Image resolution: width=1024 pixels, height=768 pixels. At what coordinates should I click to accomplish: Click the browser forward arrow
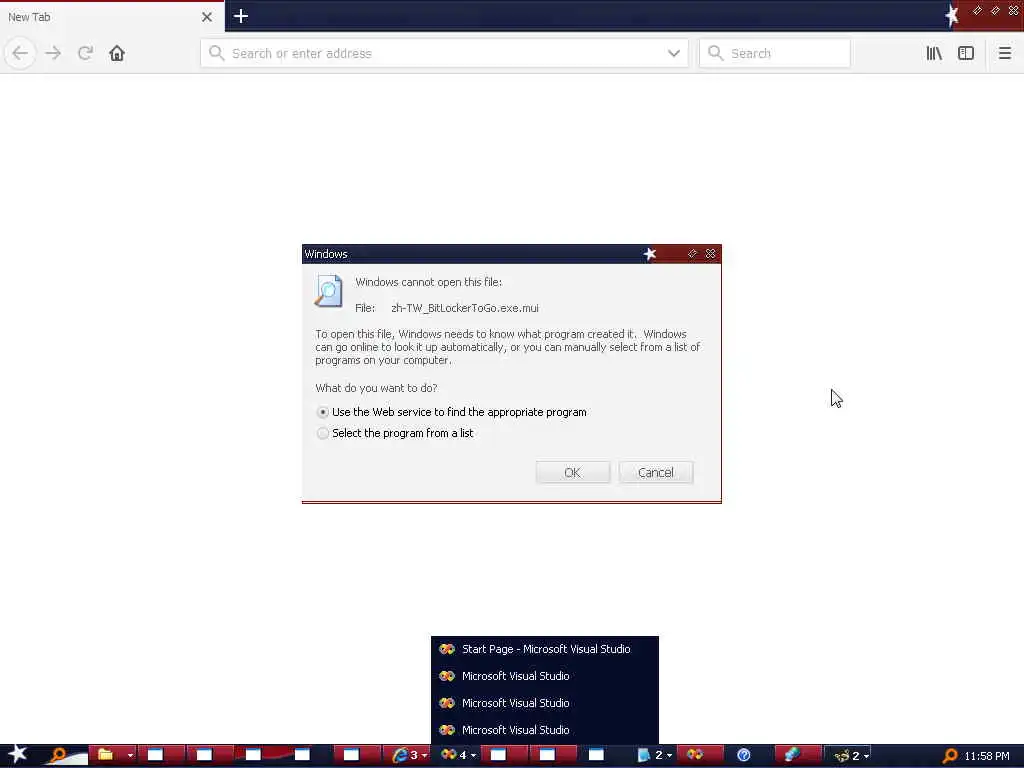click(x=53, y=54)
